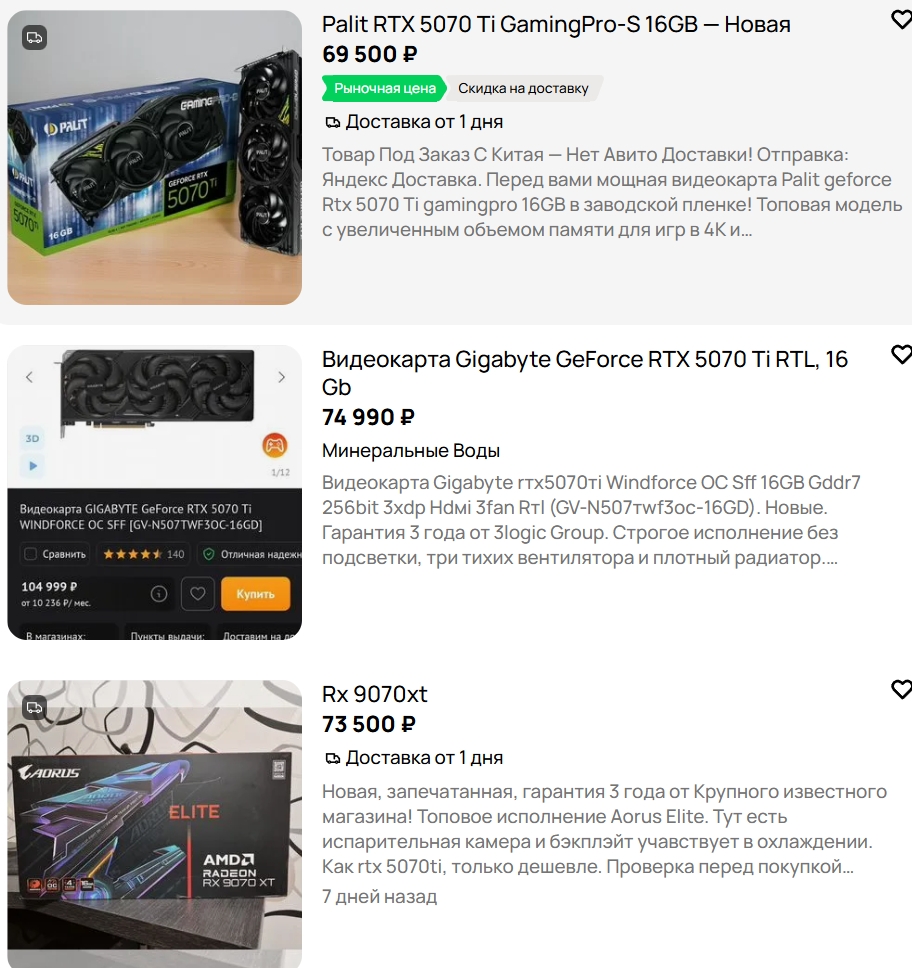The image size is (912, 968).
Task: Click the 3D view icon in Gigabyte image
Action: (x=33, y=438)
